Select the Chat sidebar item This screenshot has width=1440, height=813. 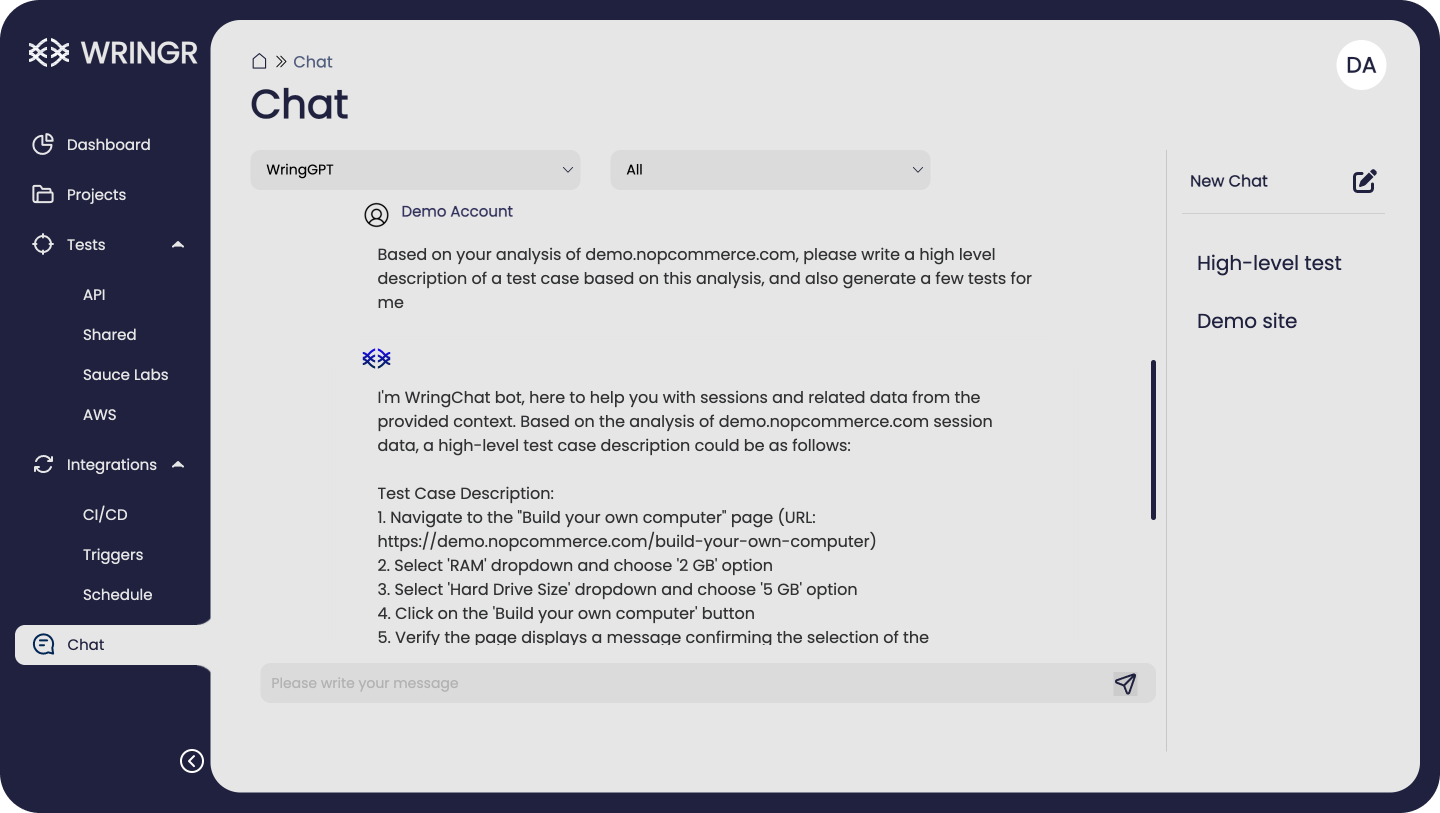pos(113,645)
